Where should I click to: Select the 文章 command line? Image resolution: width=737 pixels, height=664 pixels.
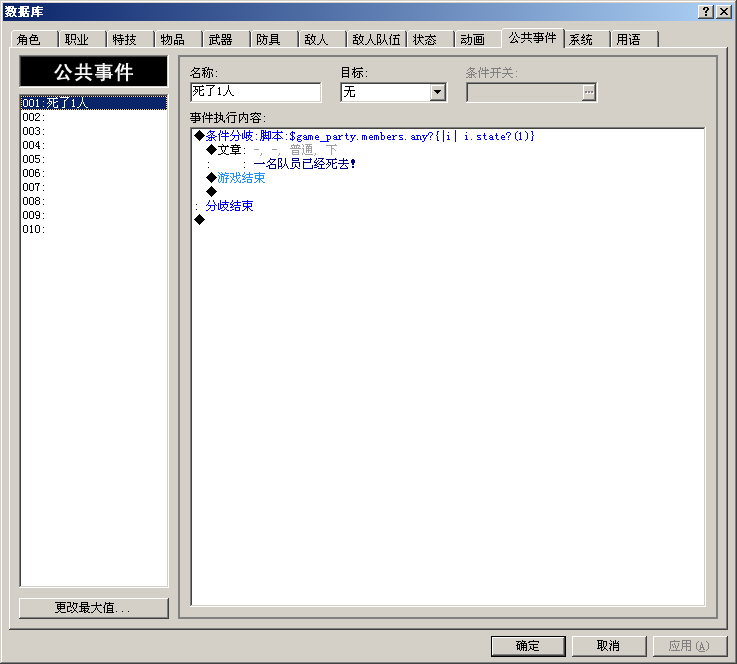coord(448,150)
